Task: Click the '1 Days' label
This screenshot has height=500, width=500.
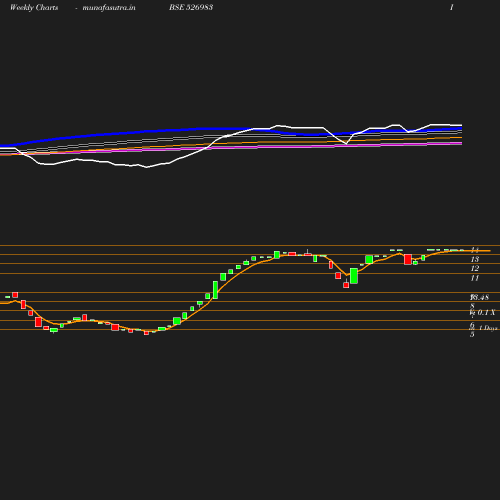Action: tap(488, 328)
